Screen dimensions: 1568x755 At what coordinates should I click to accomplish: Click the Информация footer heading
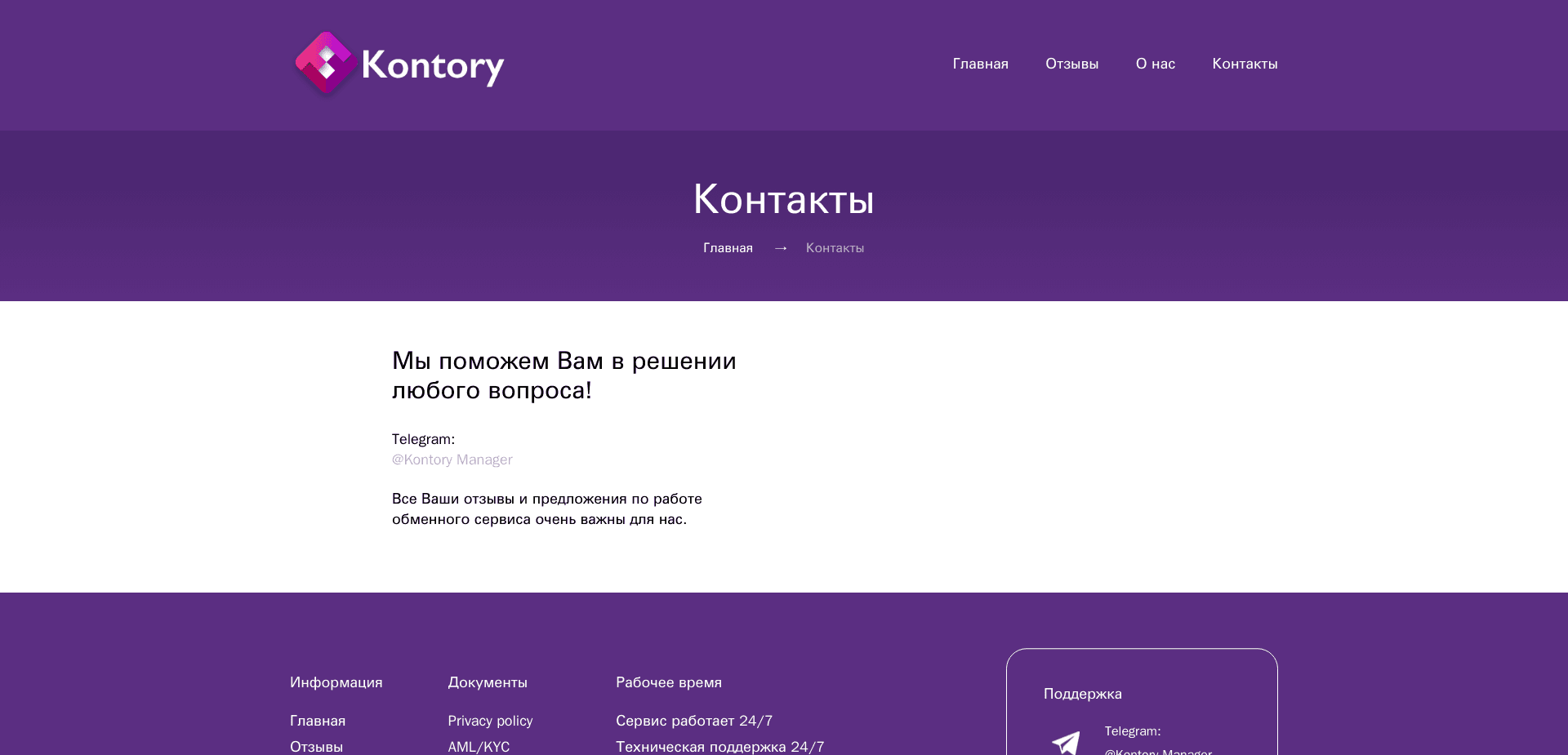(x=336, y=683)
